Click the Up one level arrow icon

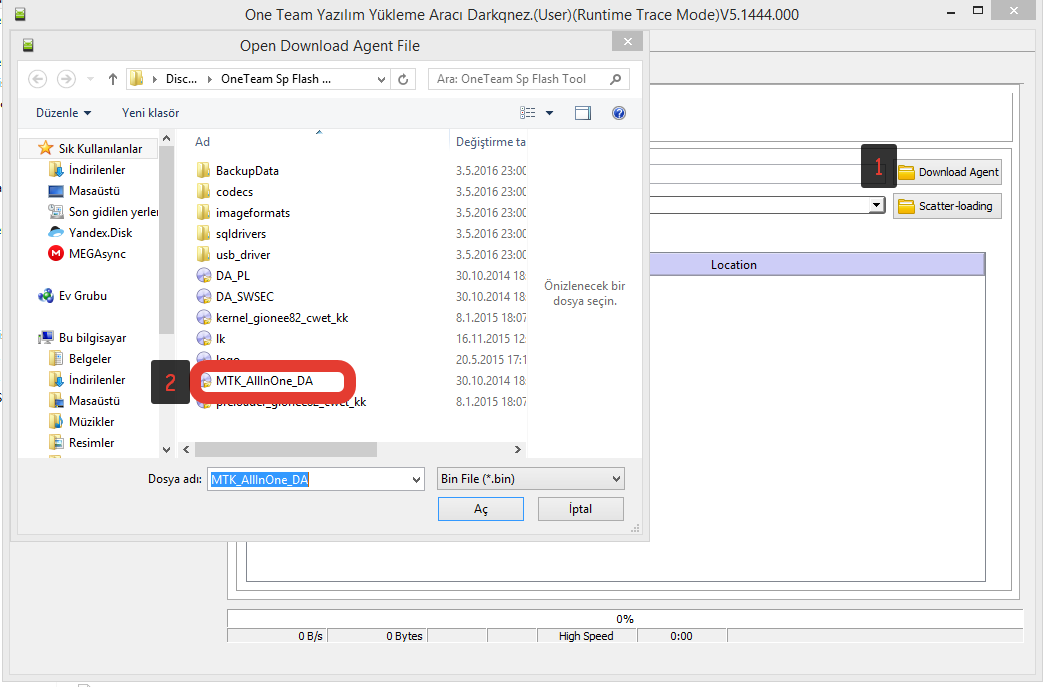(x=112, y=79)
